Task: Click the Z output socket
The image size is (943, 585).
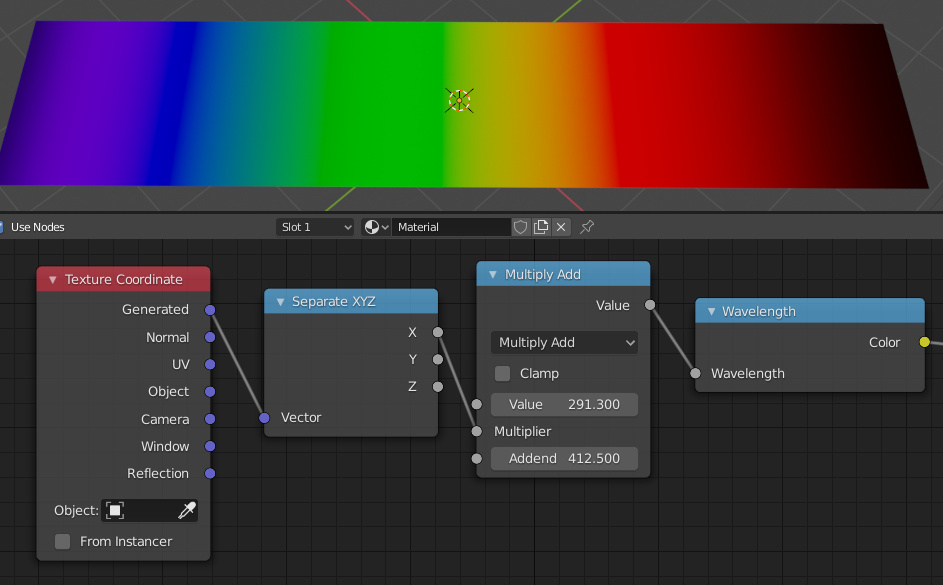Action: tap(438, 387)
